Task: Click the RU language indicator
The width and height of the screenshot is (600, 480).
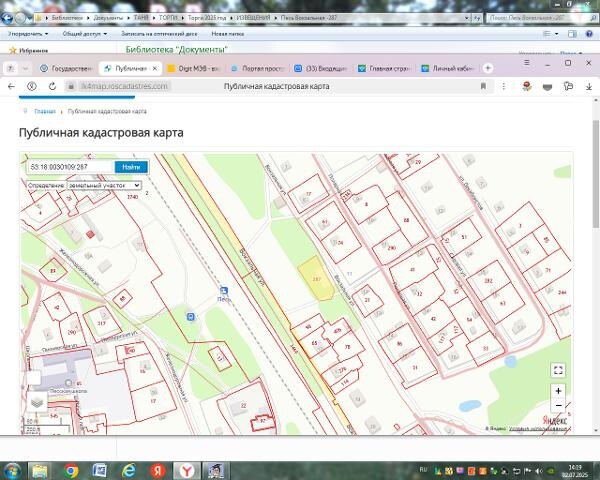Action: [x=423, y=469]
